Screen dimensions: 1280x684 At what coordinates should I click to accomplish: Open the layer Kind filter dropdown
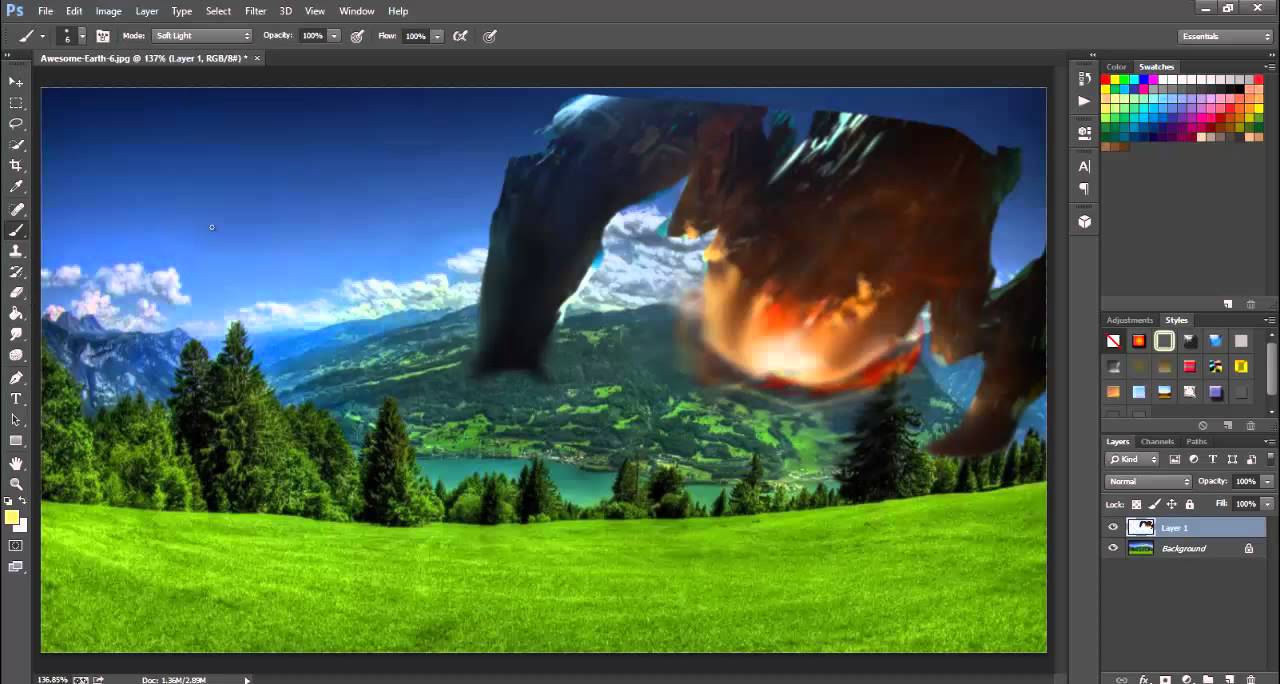coord(1132,459)
